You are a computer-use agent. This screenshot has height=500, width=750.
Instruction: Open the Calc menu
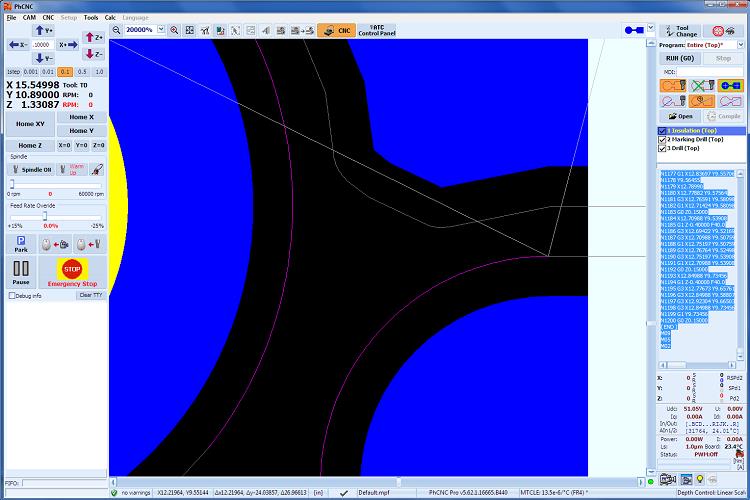(x=110, y=18)
